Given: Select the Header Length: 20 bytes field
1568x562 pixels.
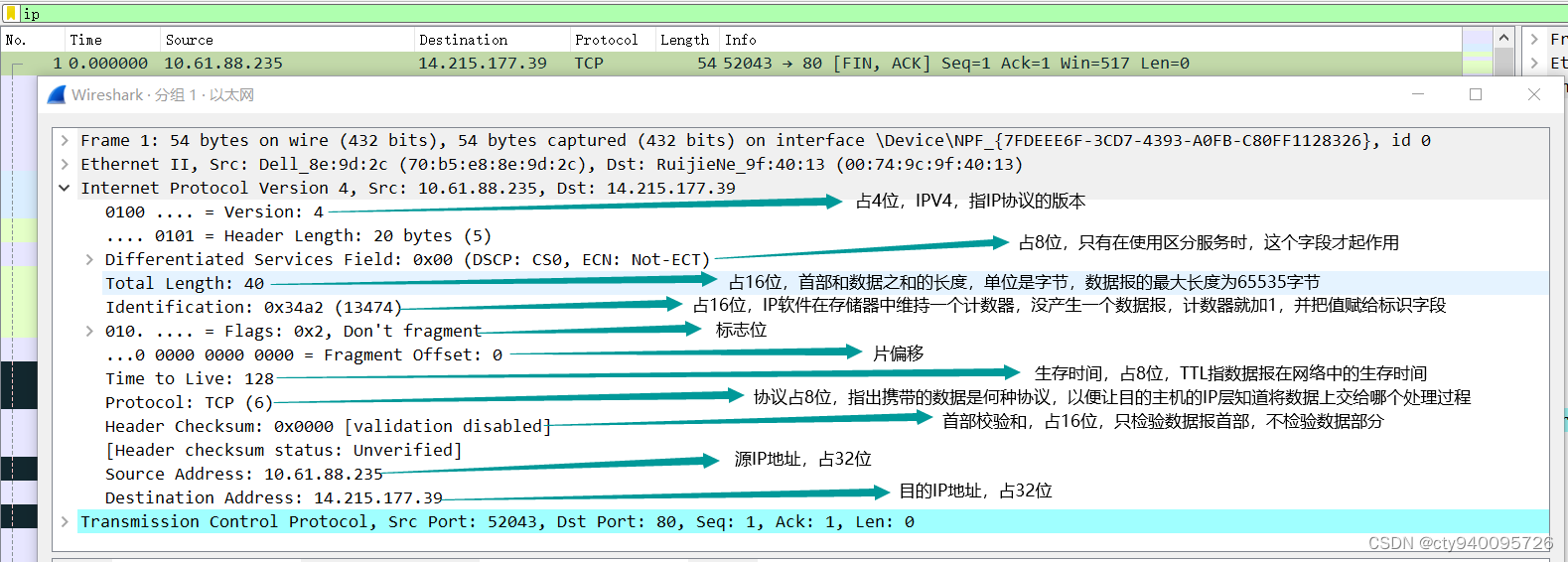Looking at the screenshot, I should point(298,235).
